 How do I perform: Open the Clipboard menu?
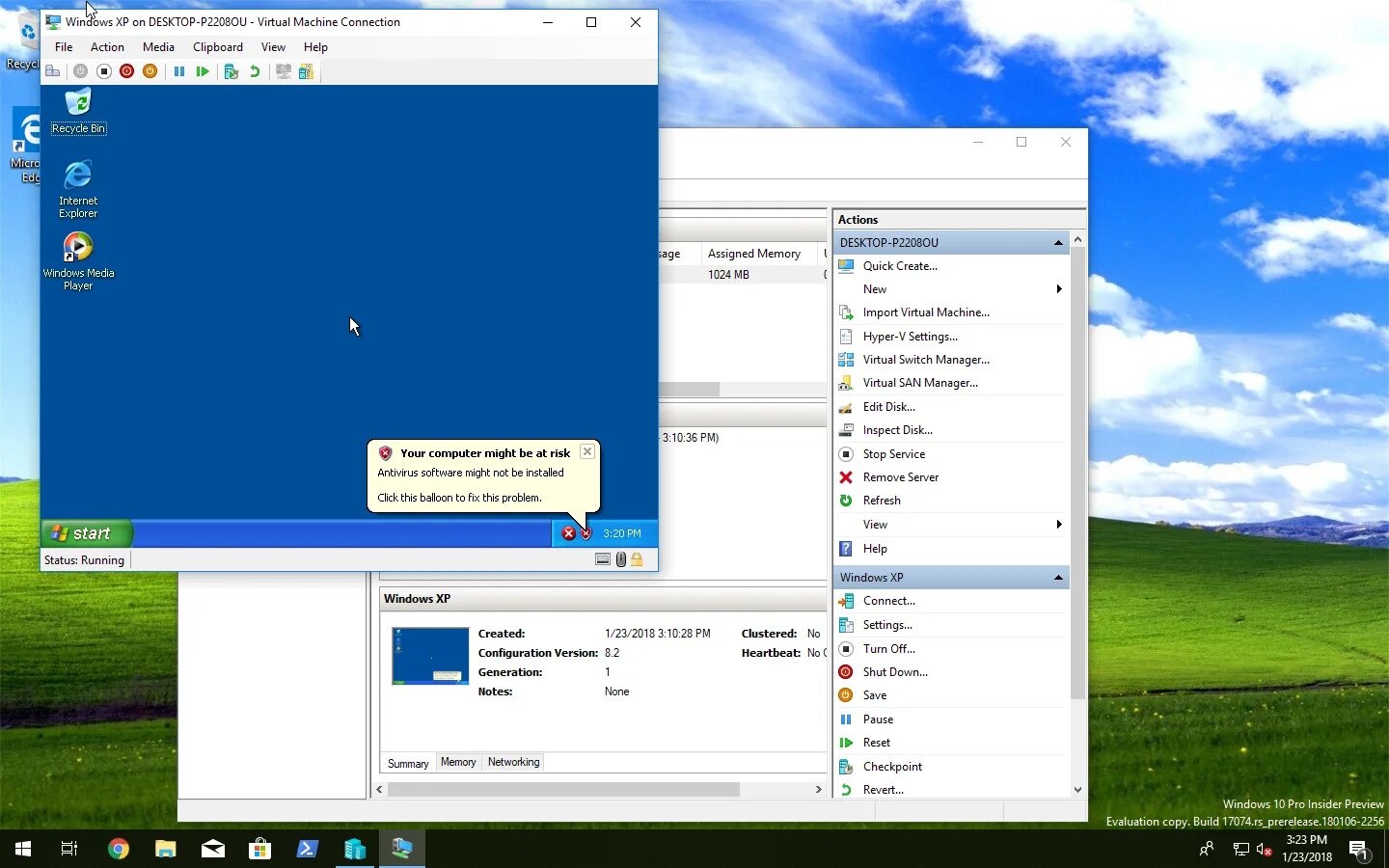pos(218,47)
